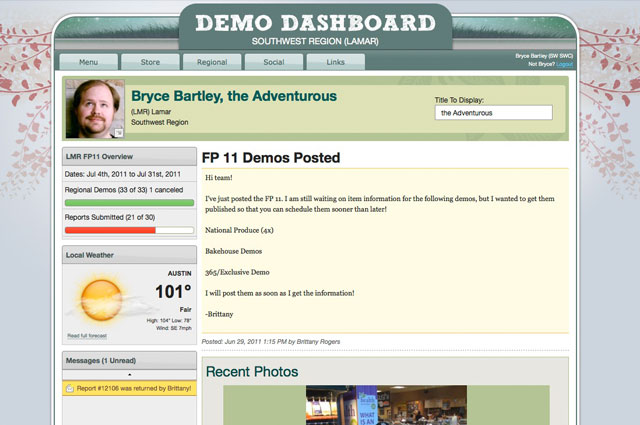Viewport: 640px width, 425px height.
Task: Collapse the Messages list arrow
Action: [129, 374]
